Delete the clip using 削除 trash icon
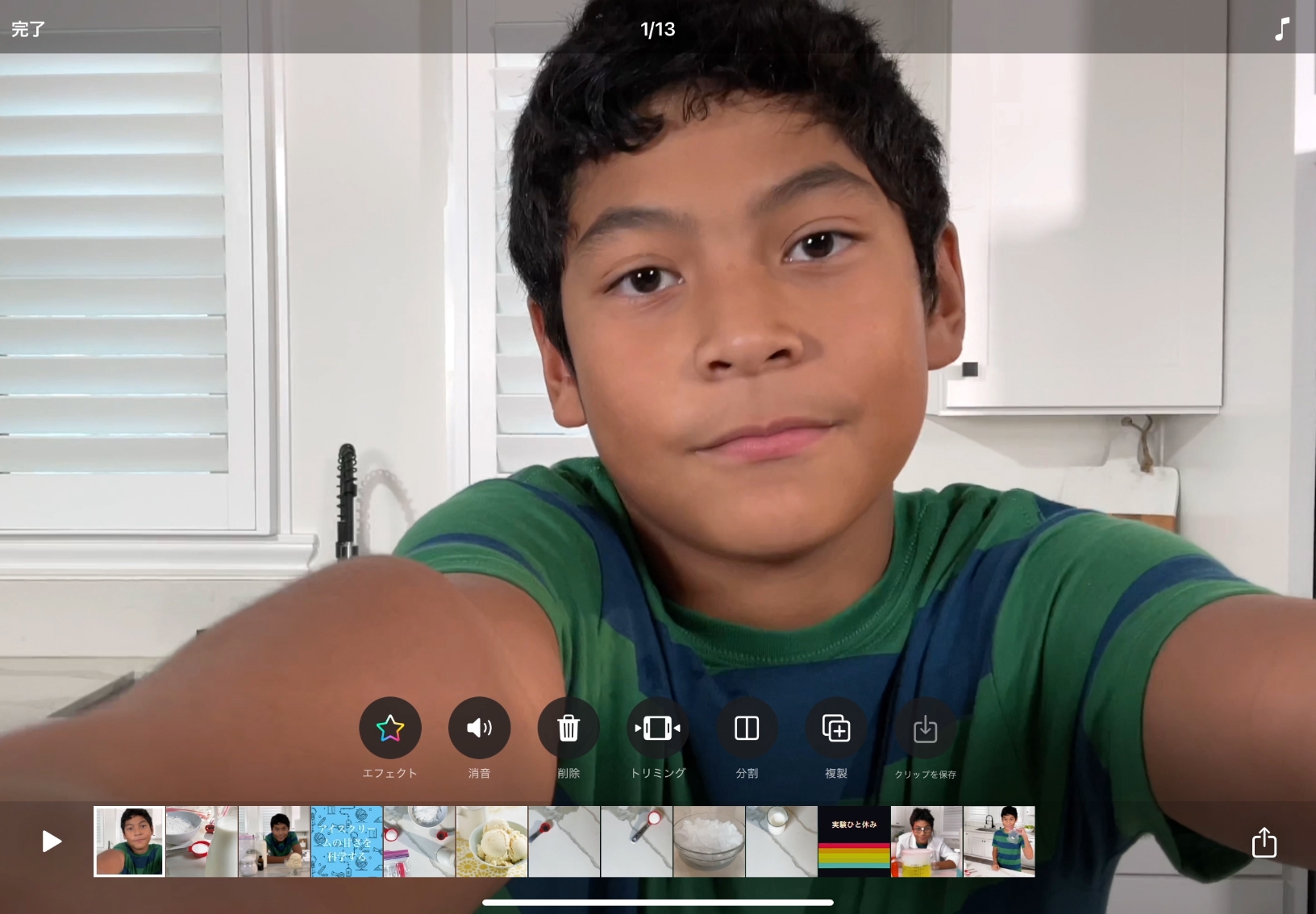Screen dimensions: 1316x914 coord(568,728)
